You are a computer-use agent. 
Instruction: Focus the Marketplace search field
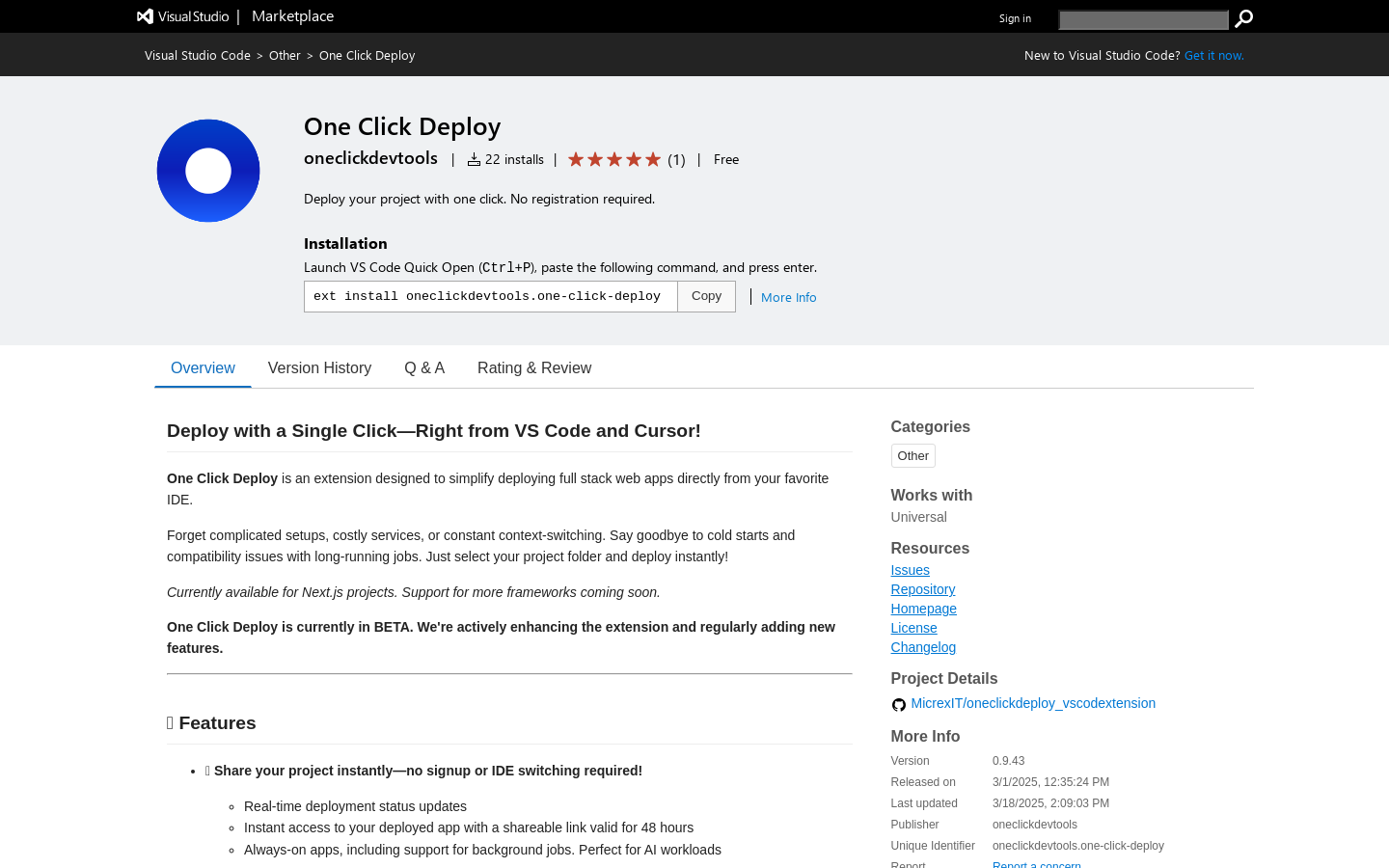coord(1143,19)
